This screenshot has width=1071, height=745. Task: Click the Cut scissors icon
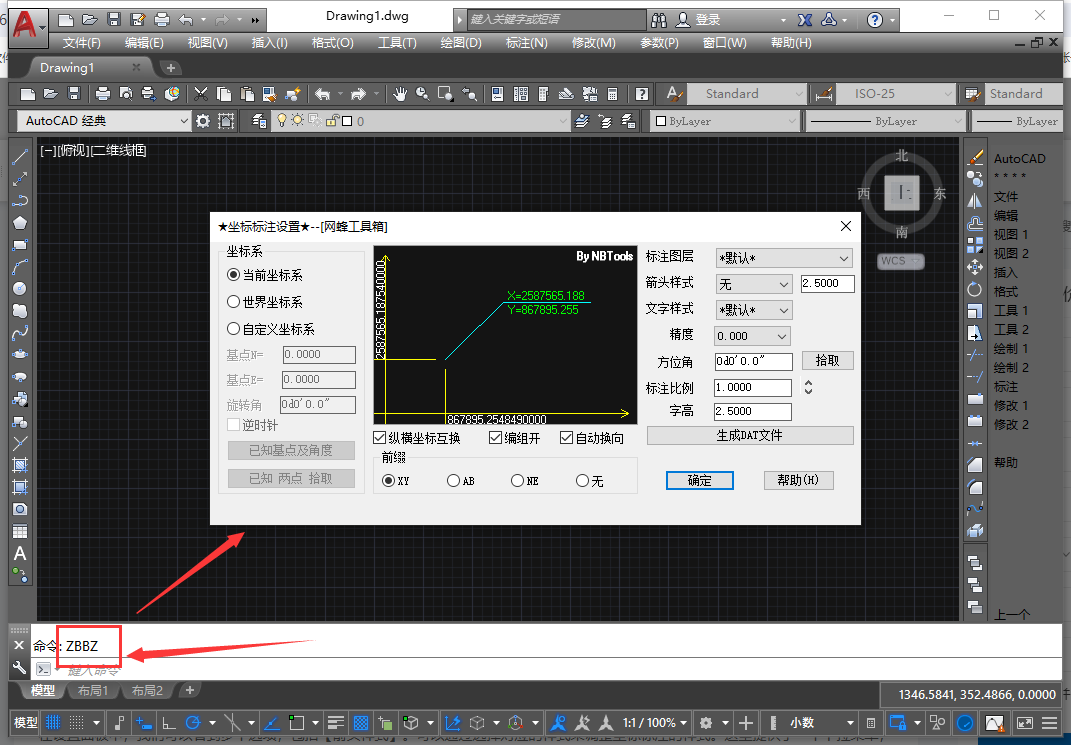click(x=201, y=94)
